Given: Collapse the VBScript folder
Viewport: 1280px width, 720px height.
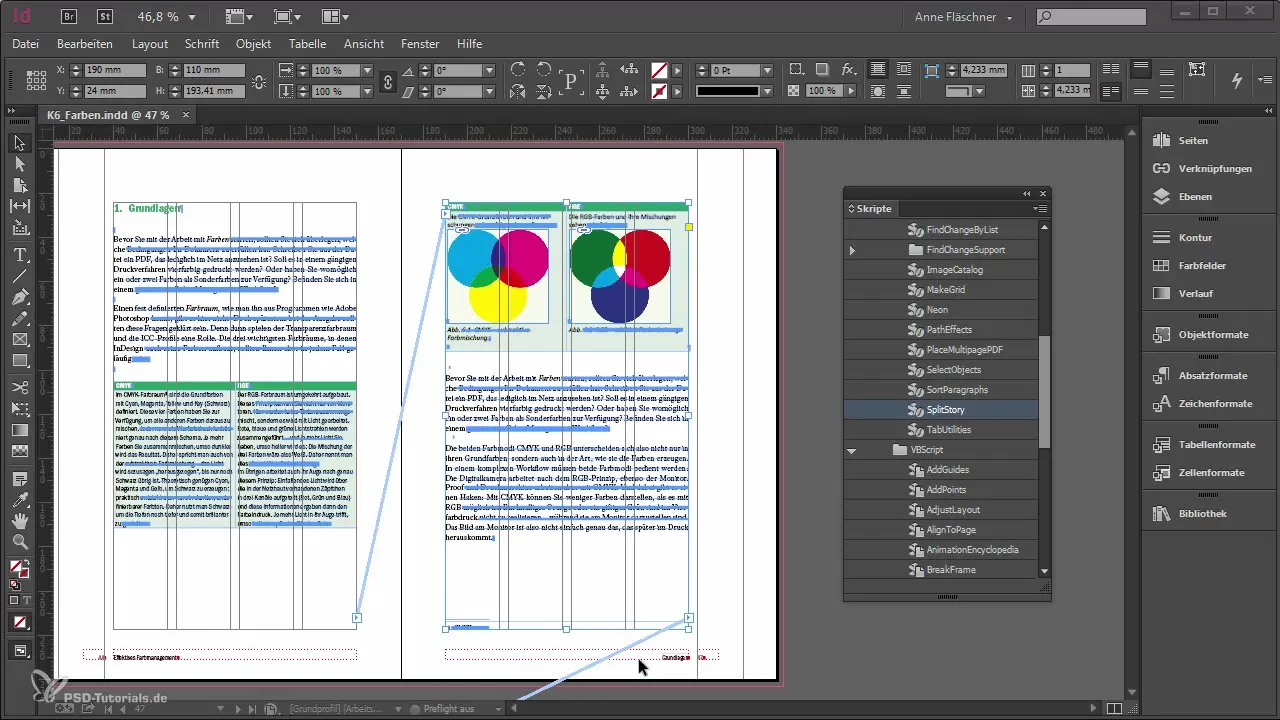Looking at the screenshot, I should tap(852, 450).
